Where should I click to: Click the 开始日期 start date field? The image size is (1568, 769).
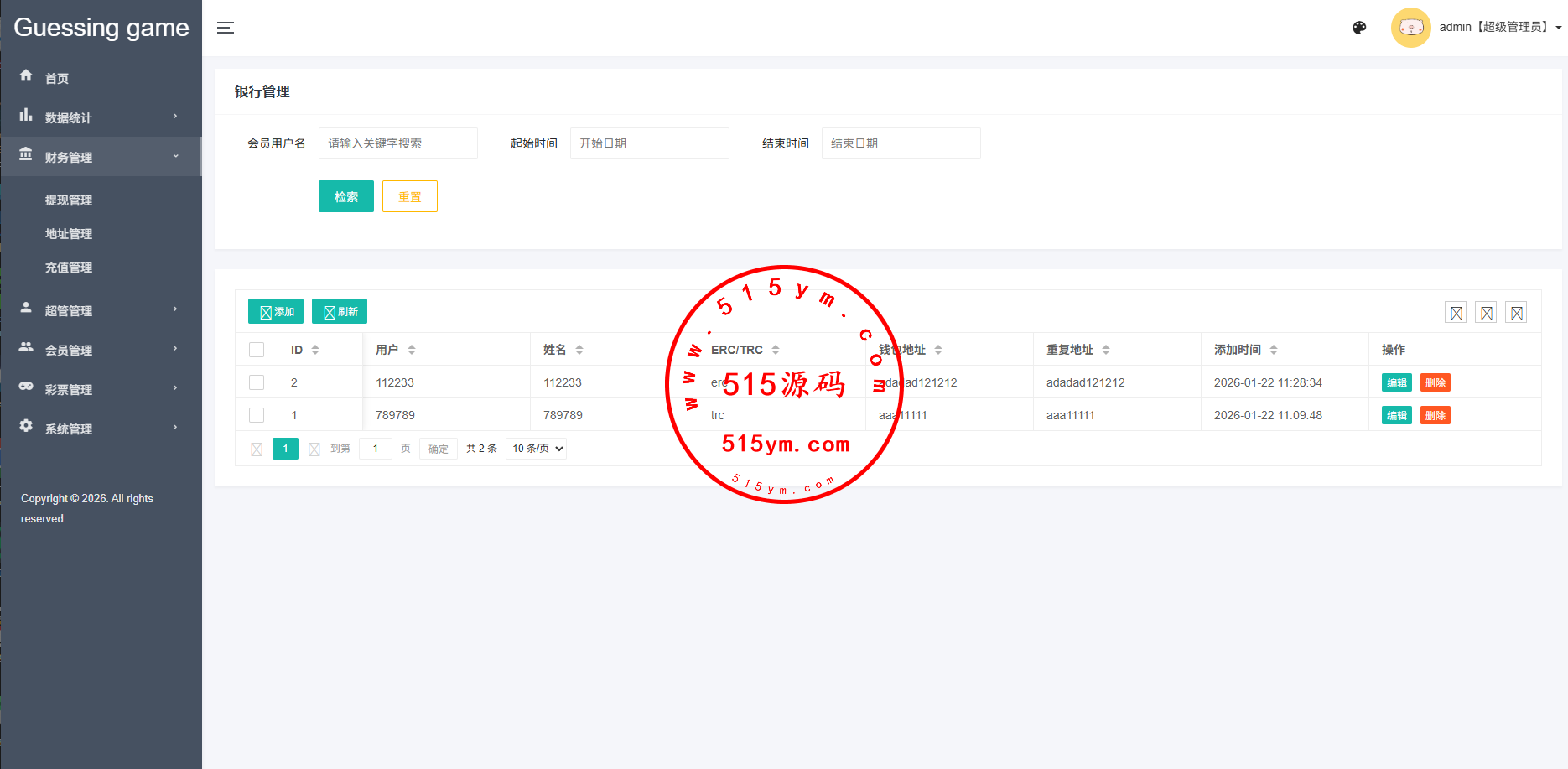point(649,143)
